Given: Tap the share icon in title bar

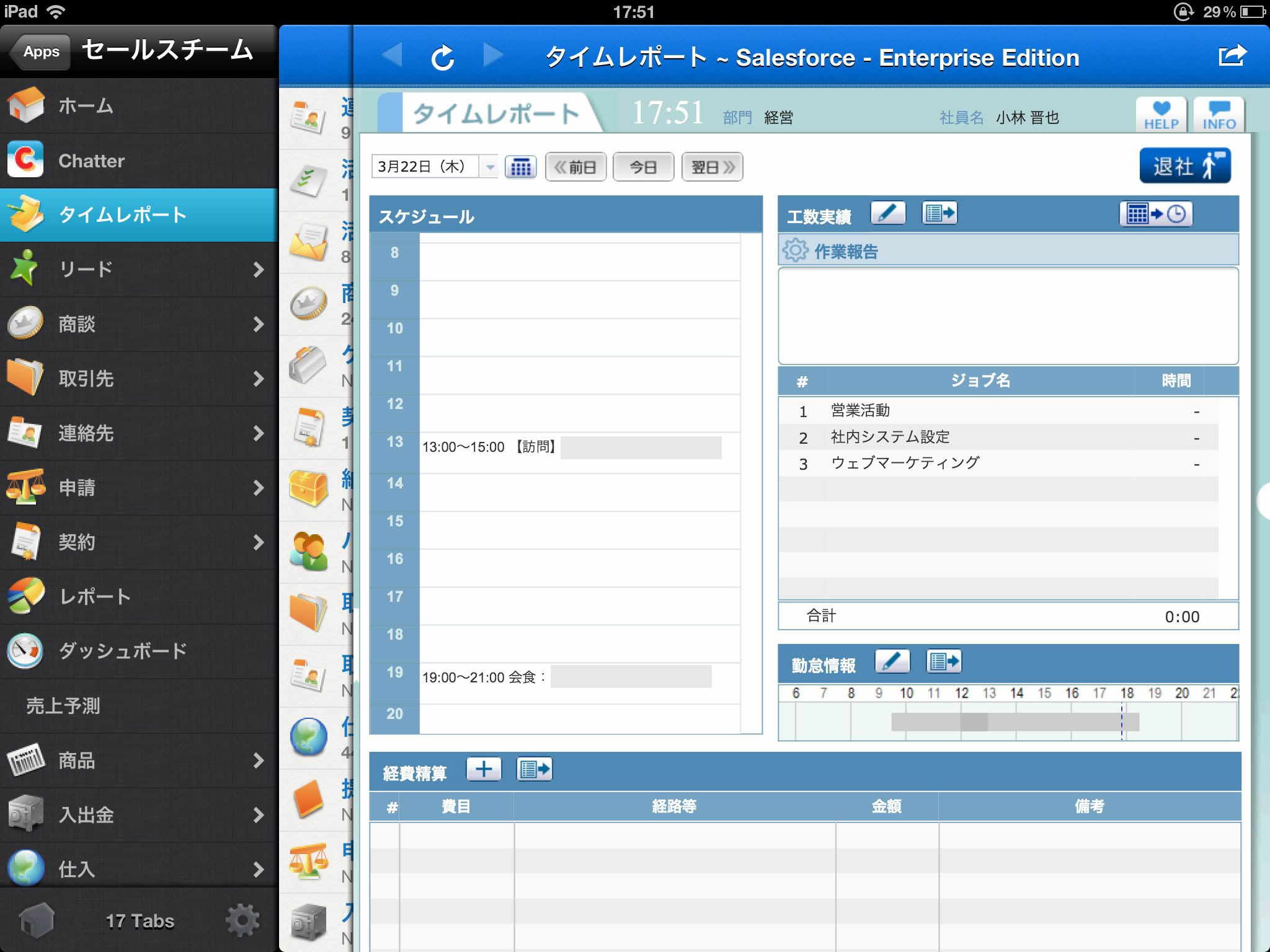Looking at the screenshot, I should 1232,55.
